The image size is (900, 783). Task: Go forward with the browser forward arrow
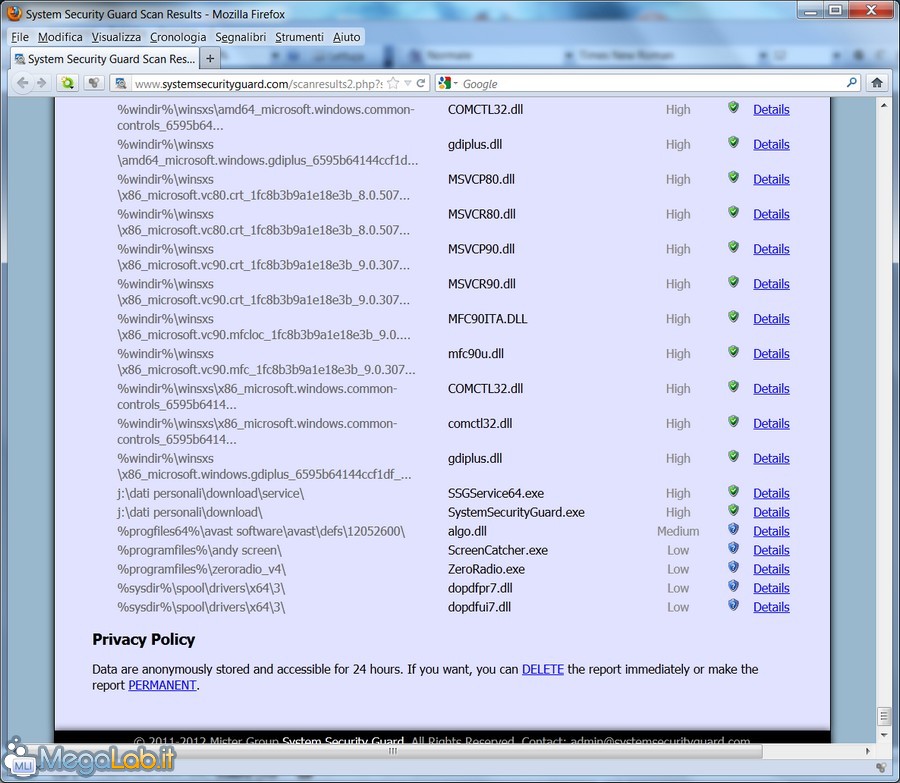click(41, 83)
